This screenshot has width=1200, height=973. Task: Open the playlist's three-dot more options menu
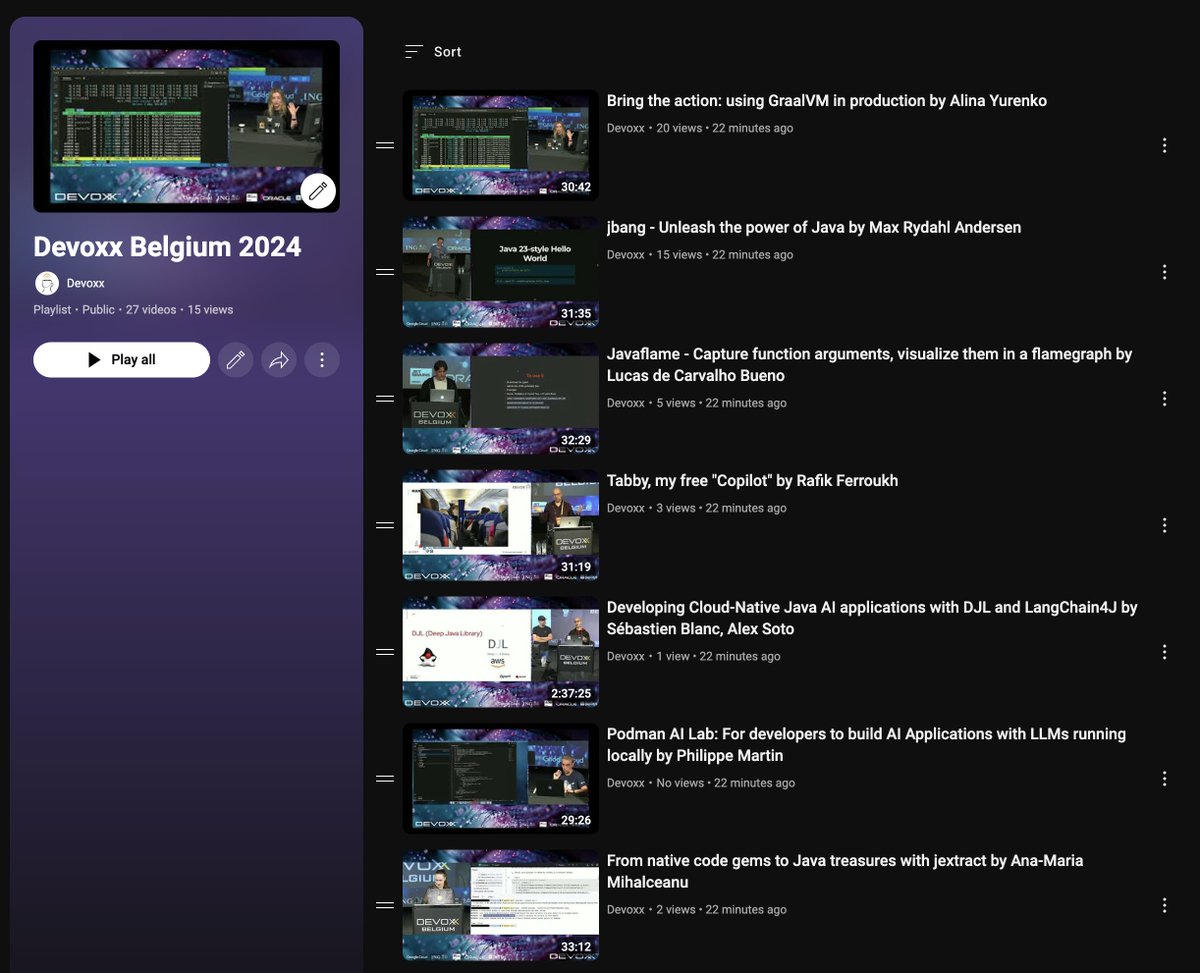point(321,360)
